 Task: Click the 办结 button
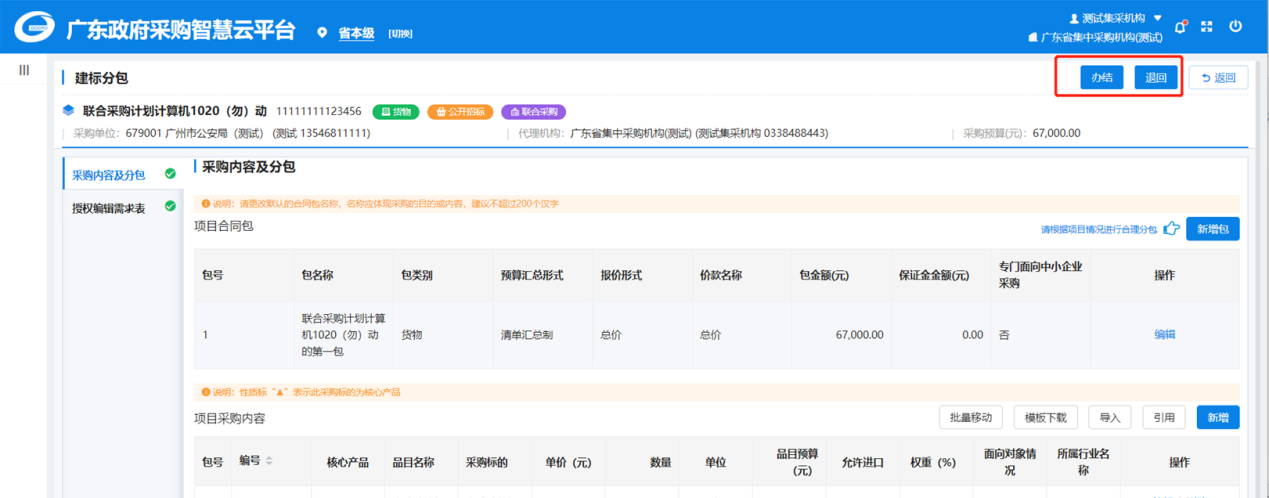[1102, 78]
